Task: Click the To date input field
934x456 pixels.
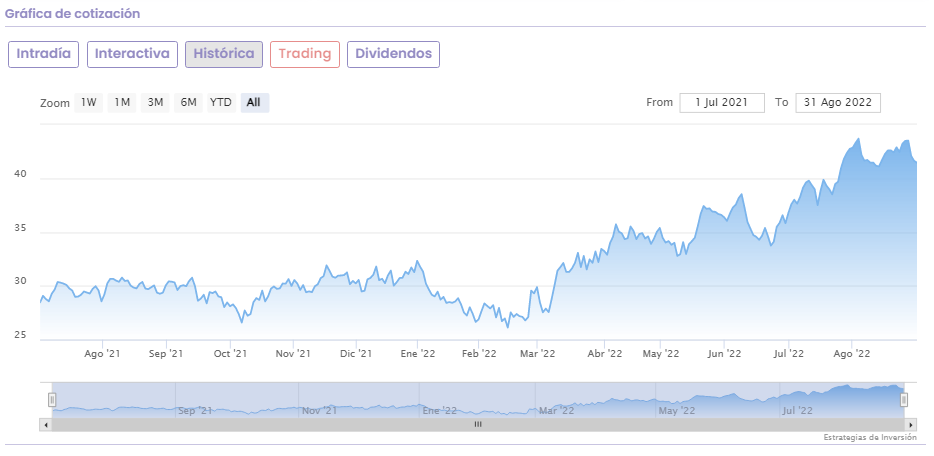Action: (838, 102)
